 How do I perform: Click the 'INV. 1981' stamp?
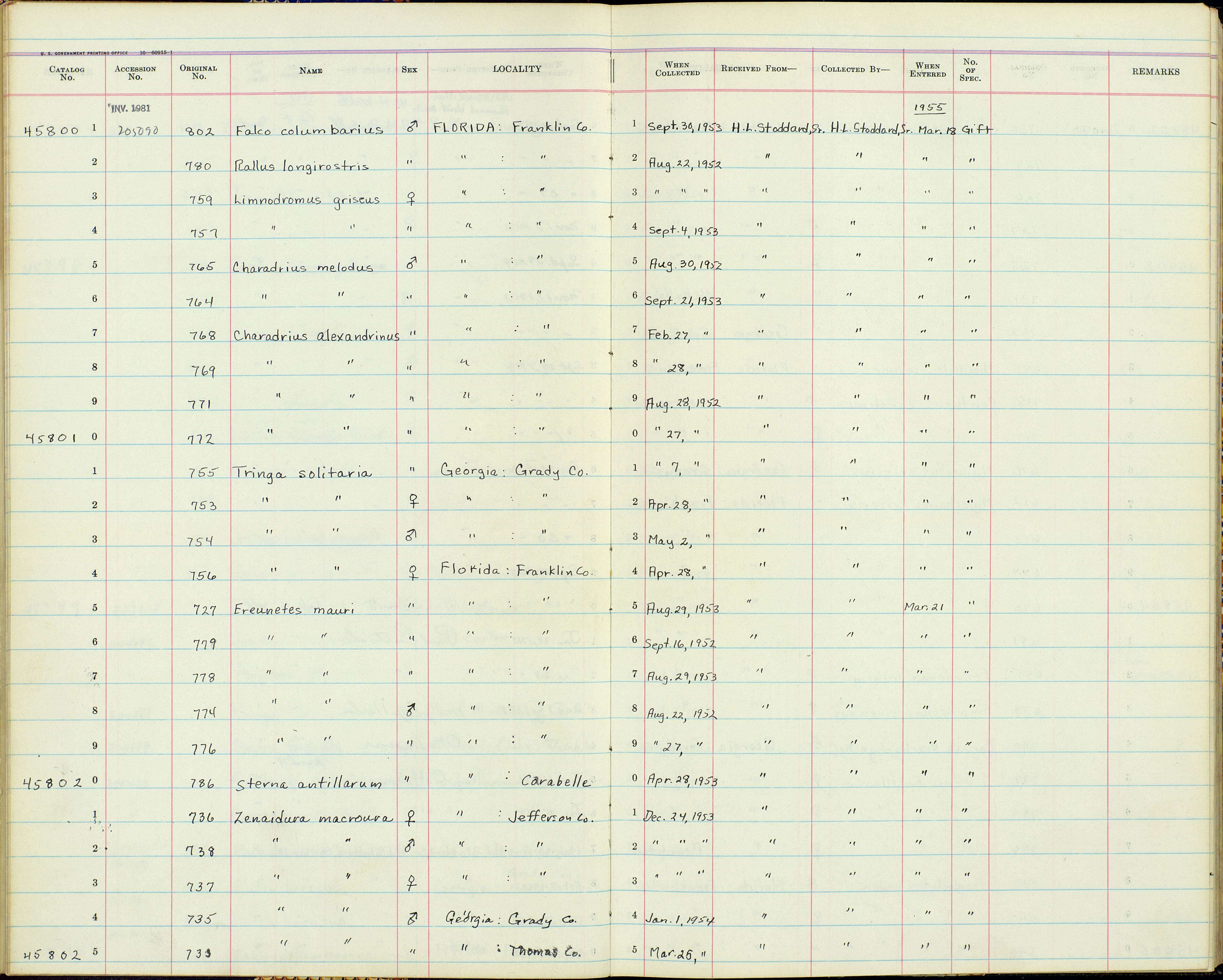(130, 108)
